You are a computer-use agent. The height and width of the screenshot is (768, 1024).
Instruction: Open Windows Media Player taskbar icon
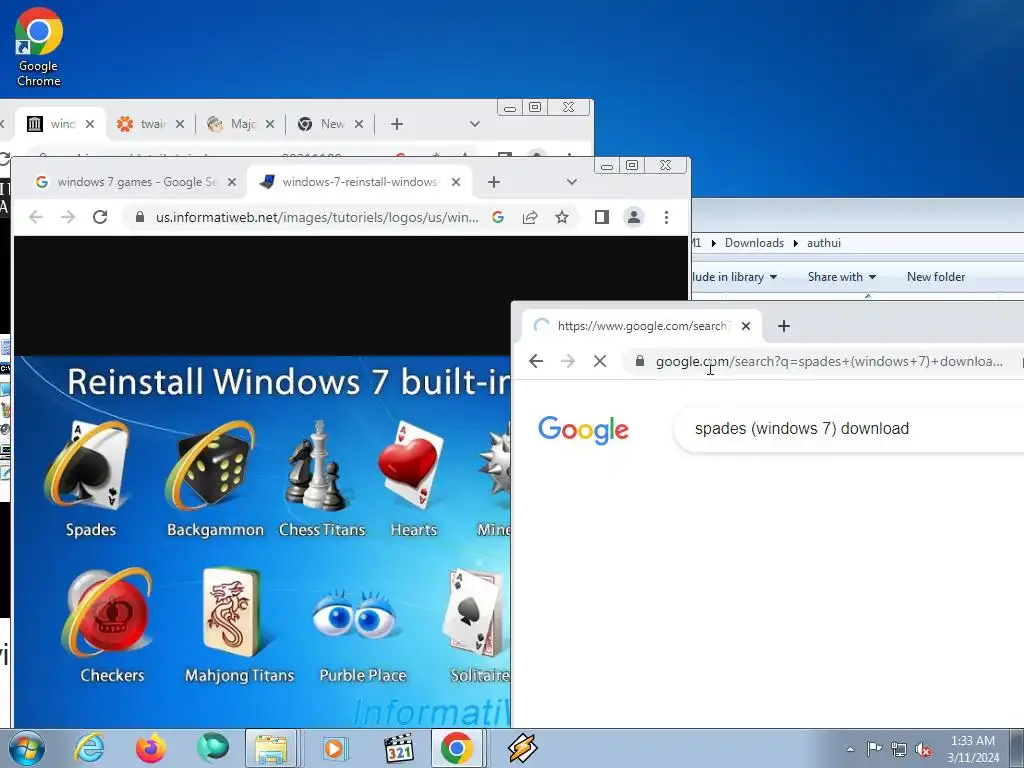[334, 748]
